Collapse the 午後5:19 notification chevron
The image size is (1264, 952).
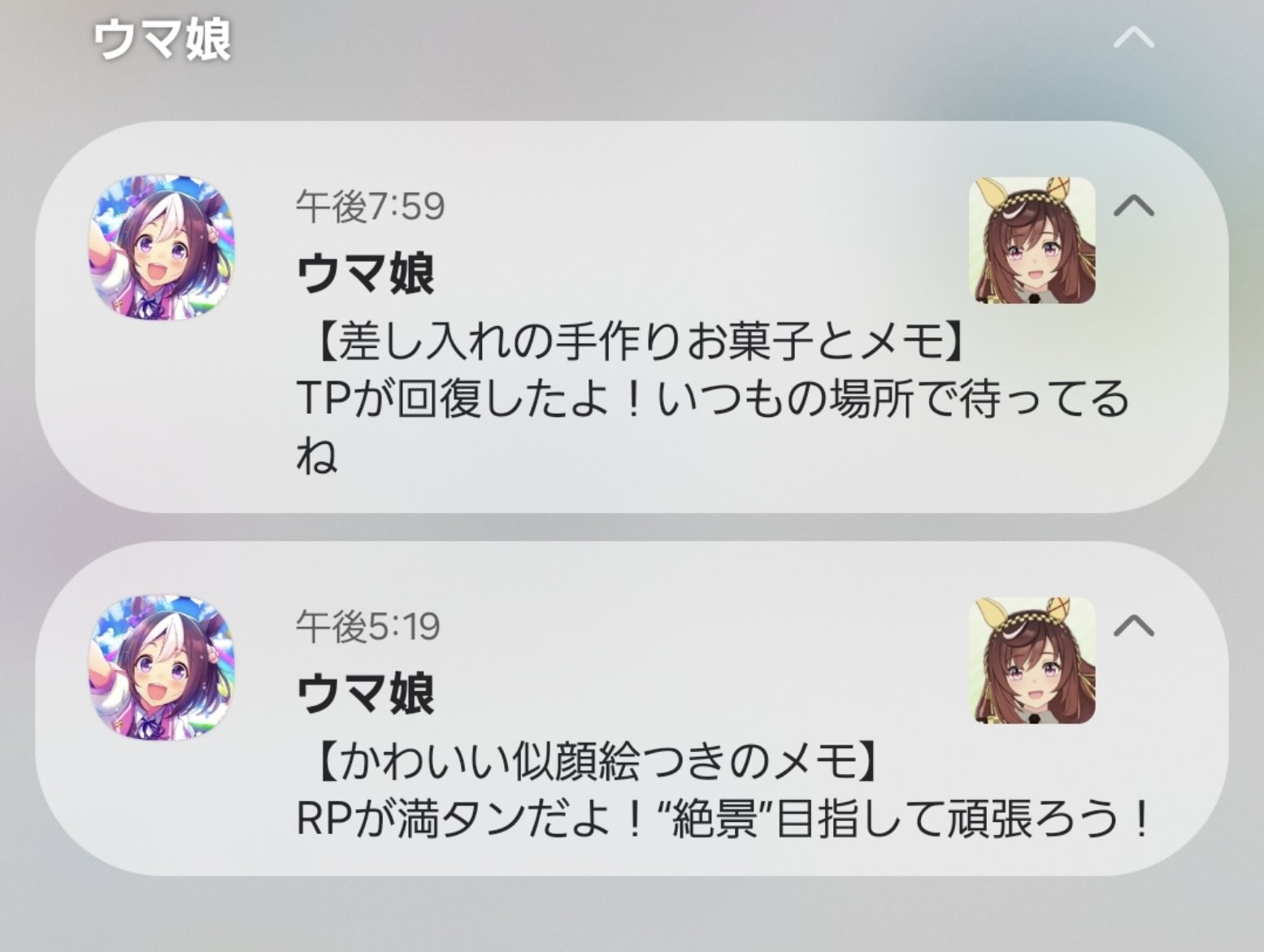[x=1133, y=624]
